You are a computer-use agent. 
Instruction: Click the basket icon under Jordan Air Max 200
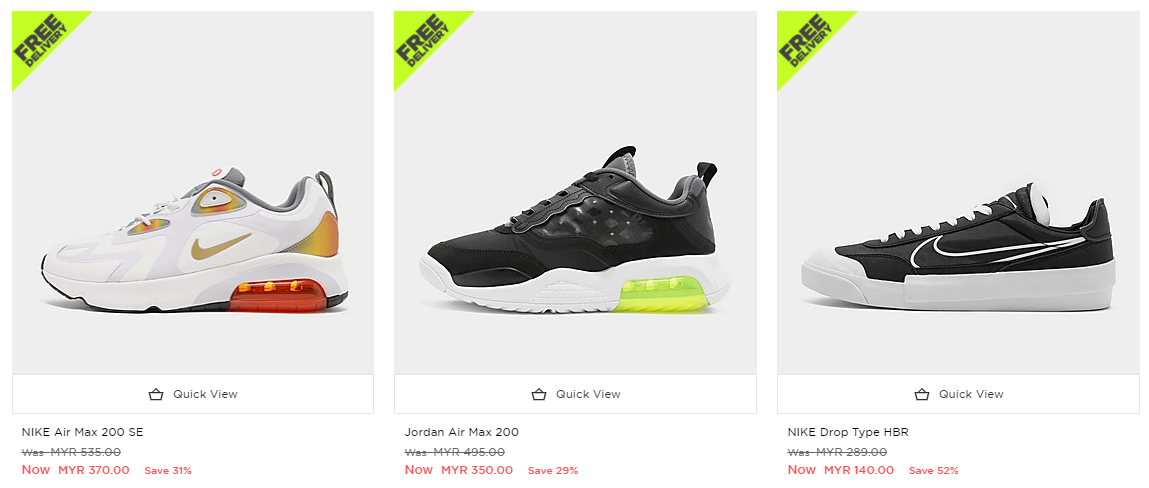539,394
